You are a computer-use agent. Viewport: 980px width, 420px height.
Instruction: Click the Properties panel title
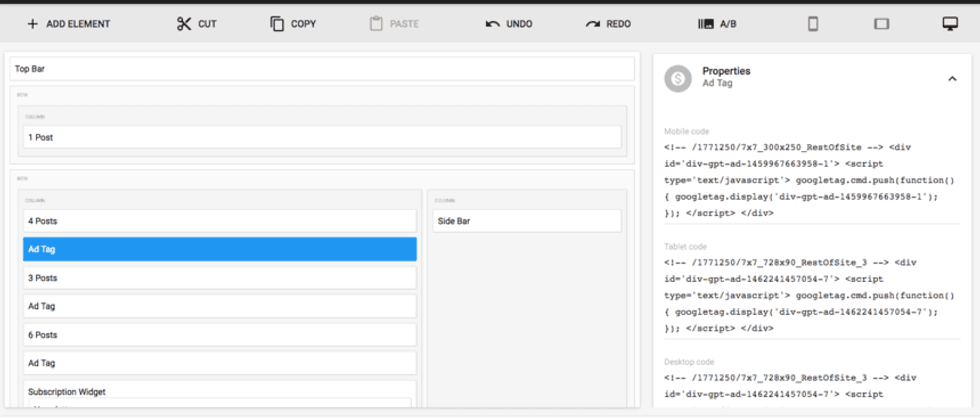pos(726,71)
